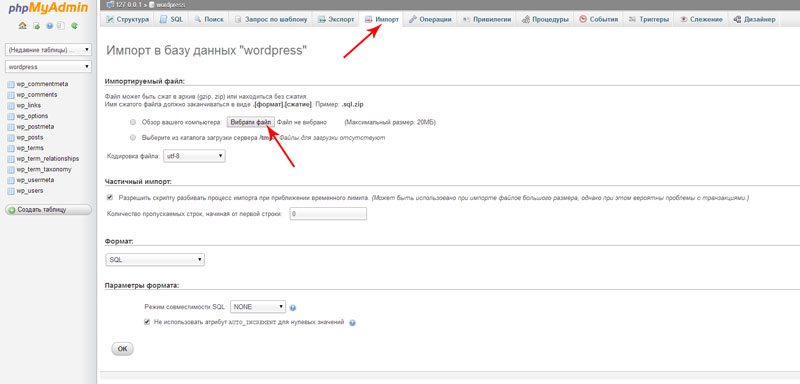Open the wp_posts table link
Screen dimensions: 800x384
coord(30,138)
